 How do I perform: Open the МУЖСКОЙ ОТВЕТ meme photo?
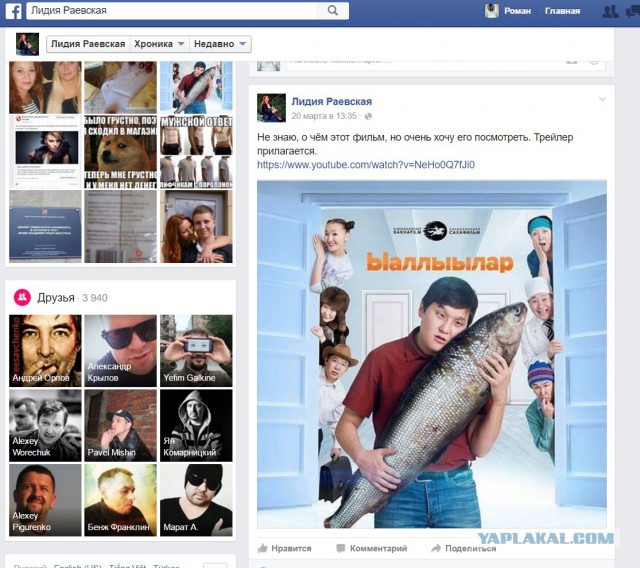pos(196,152)
